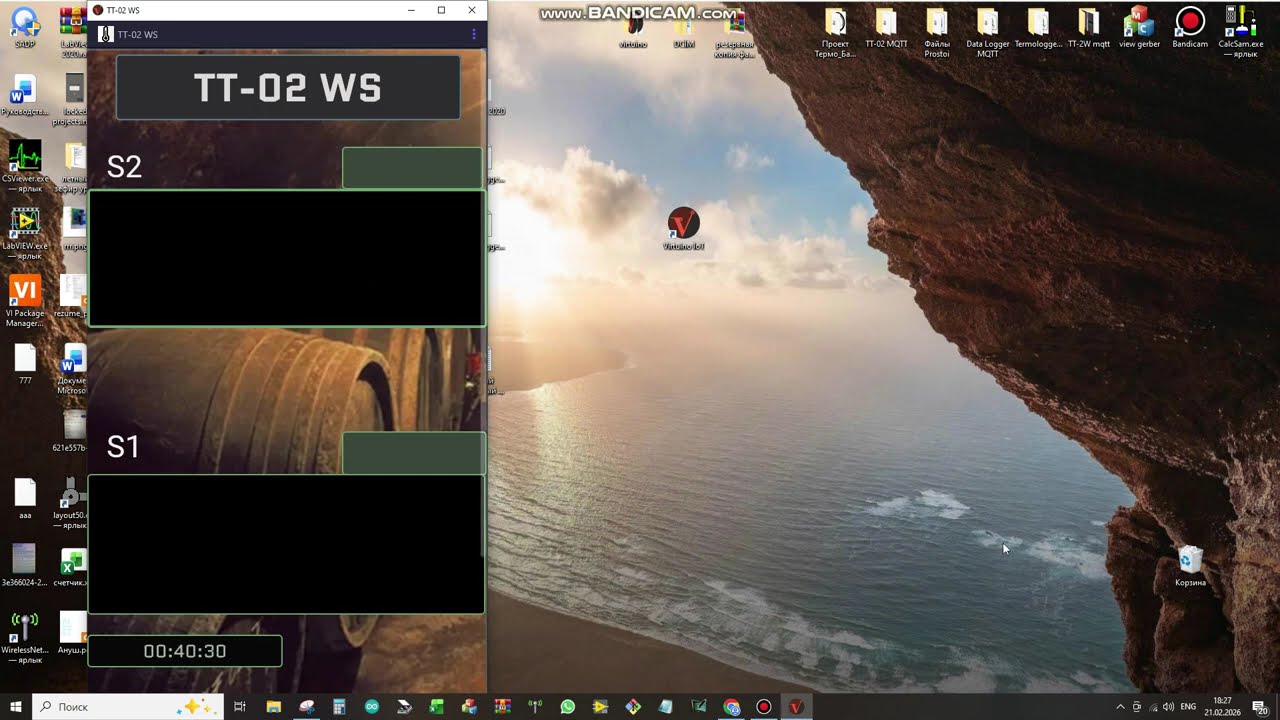Viewport: 1280px width, 720px height.
Task: Open the LabVIEW.exe shortcut
Action: point(25,234)
